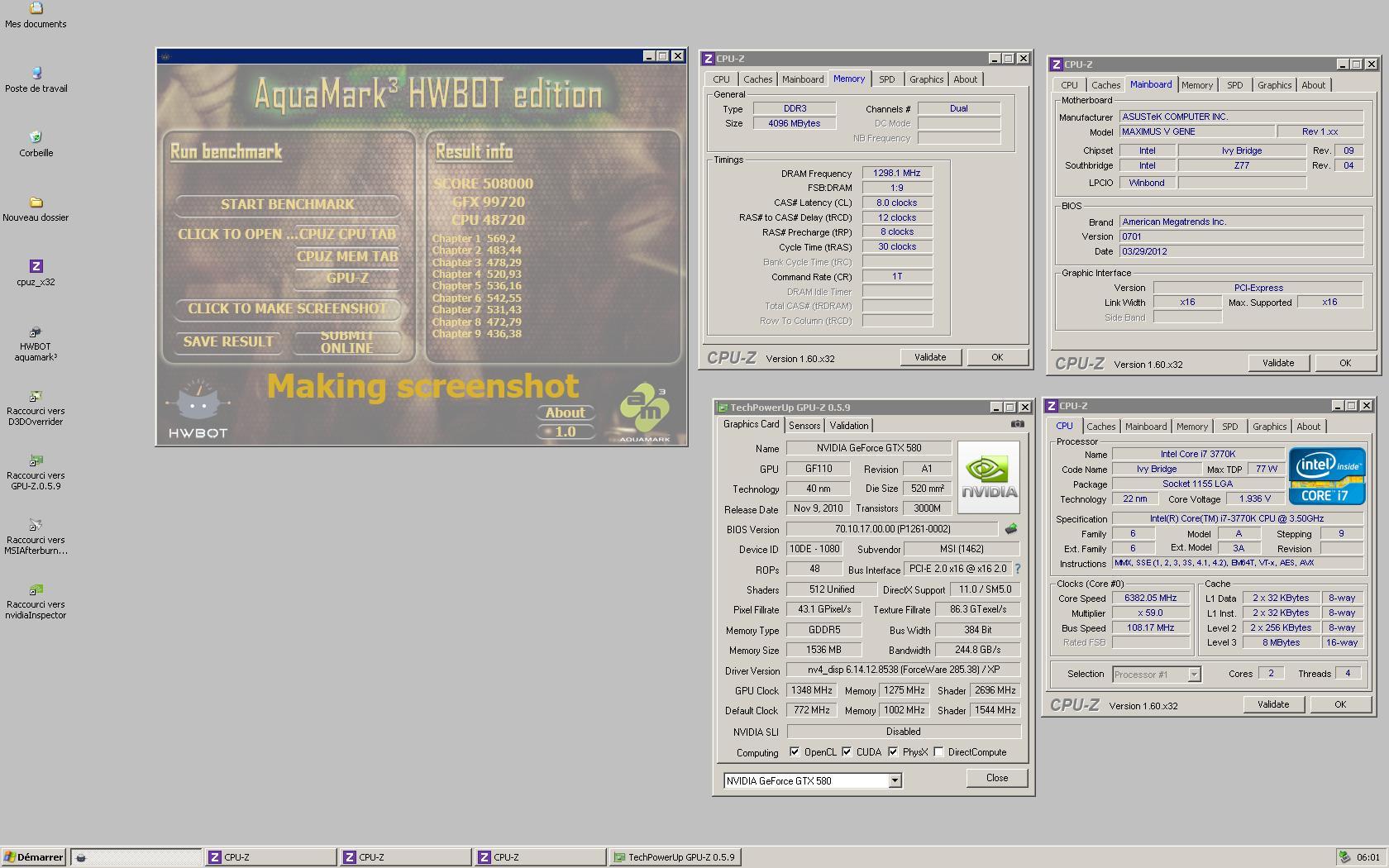The height and width of the screenshot is (868, 1389).
Task: Click SUBMIT ONLINE button
Action: (346, 341)
